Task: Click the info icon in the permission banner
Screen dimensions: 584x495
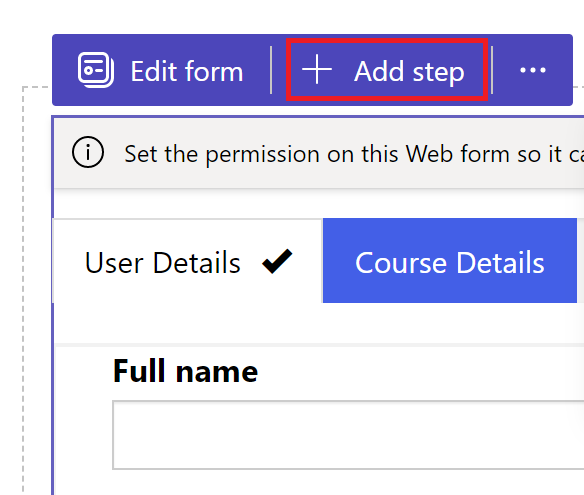Action: (88, 152)
